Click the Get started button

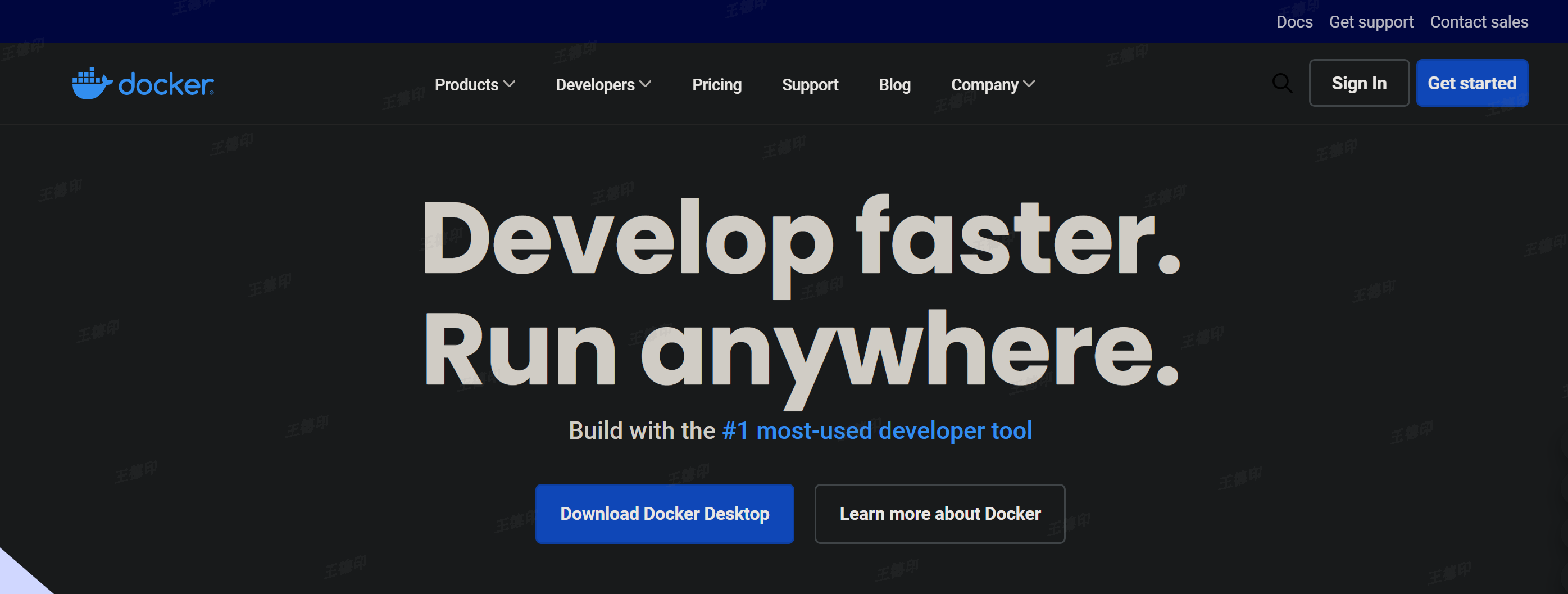pos(1472,83)
